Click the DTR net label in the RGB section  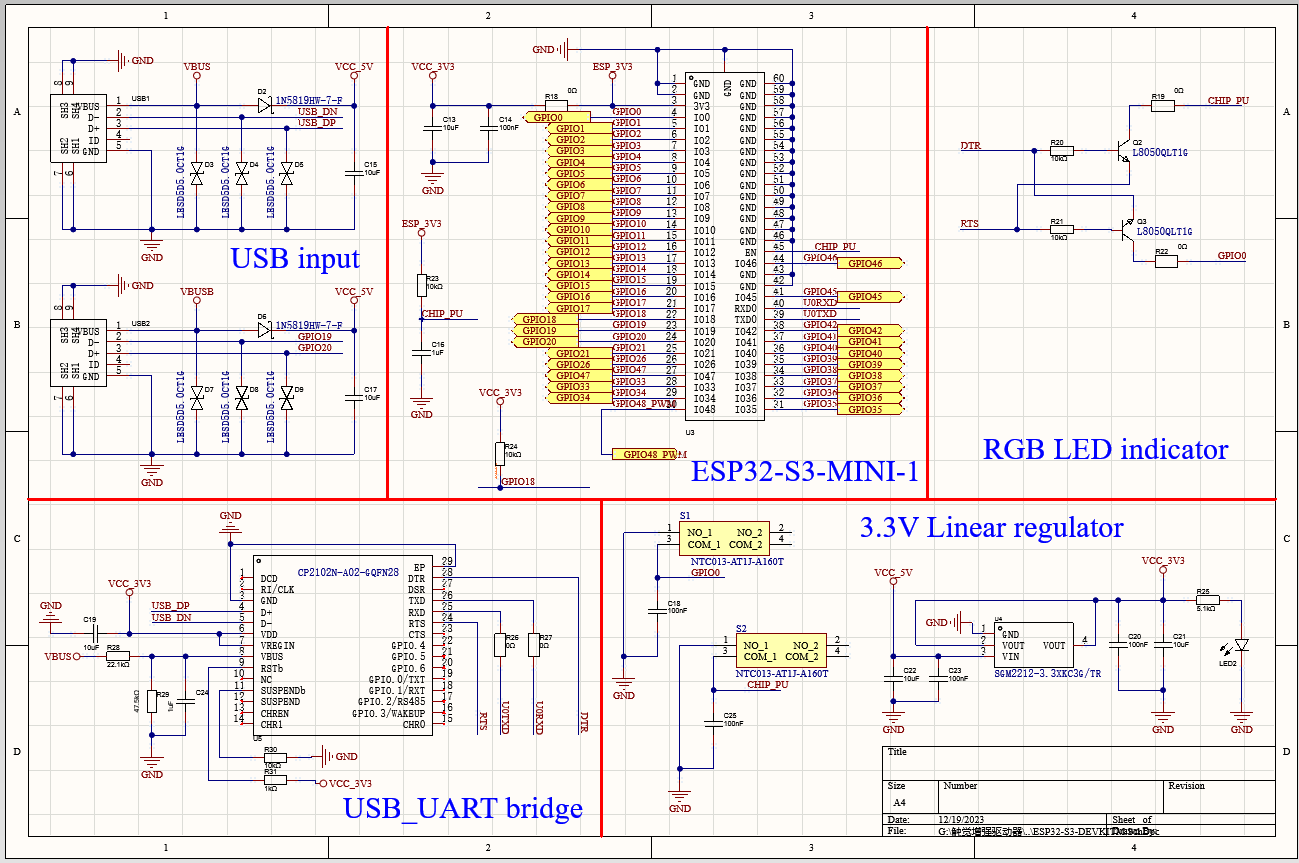pos(970,146)
